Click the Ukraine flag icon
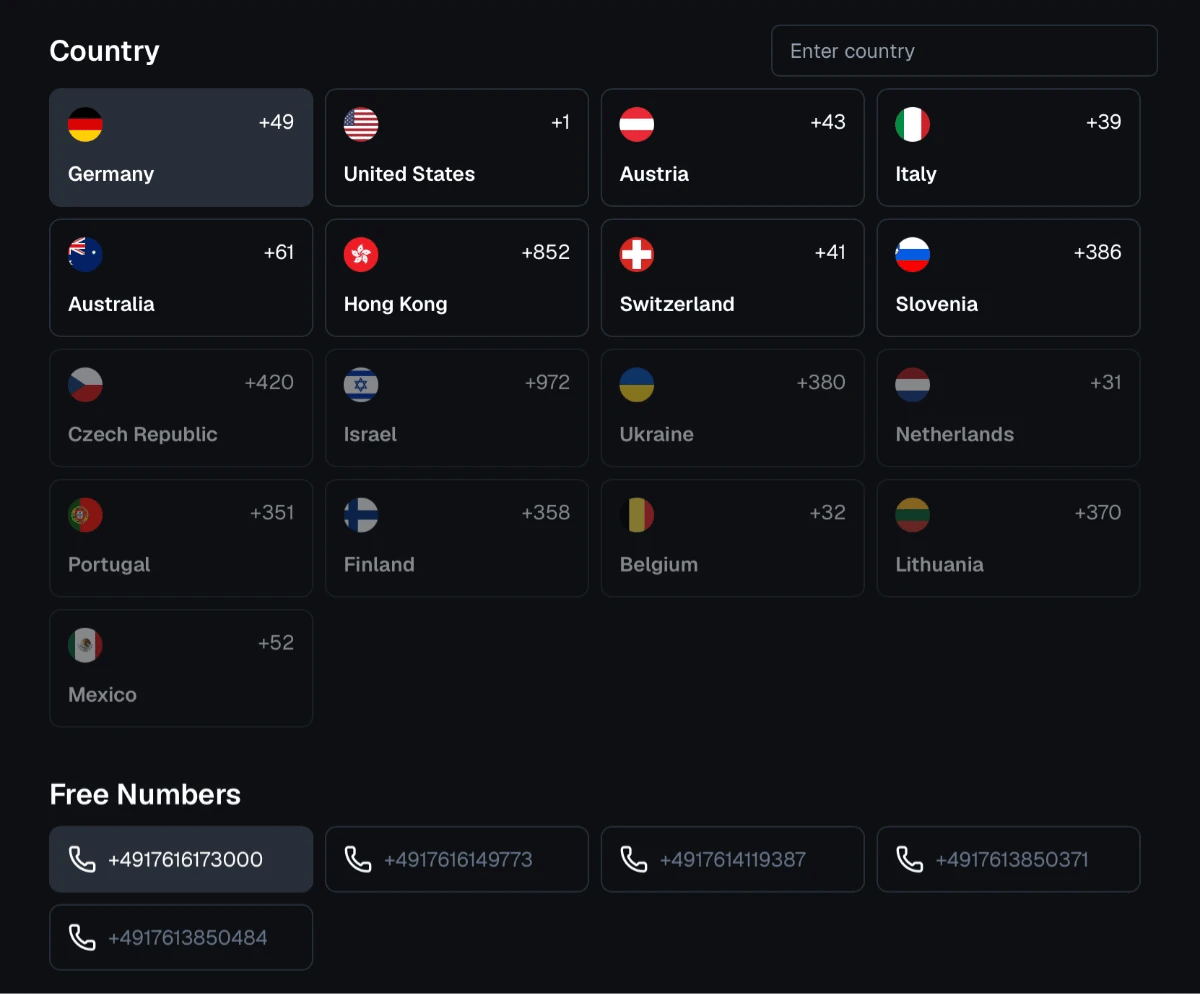 coord(637,385)
